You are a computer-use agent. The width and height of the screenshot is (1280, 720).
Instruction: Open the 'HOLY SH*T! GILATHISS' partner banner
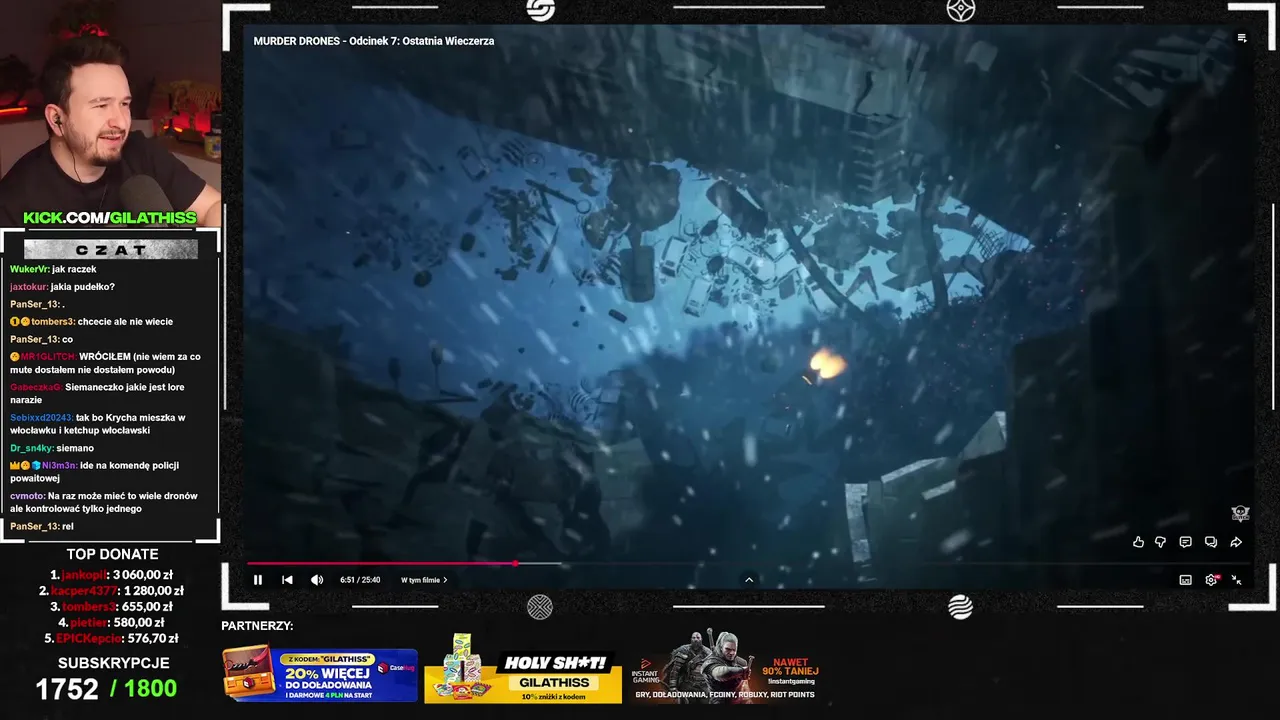click(x=523, y=668)
